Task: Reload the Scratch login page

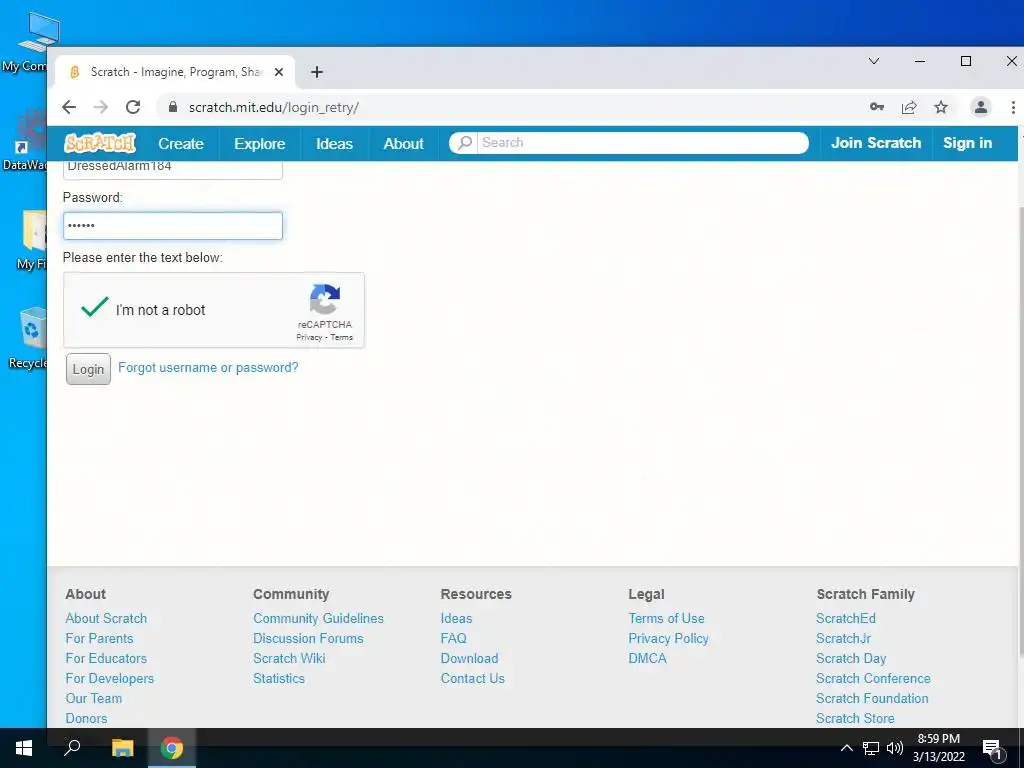Action: [133, 107]
